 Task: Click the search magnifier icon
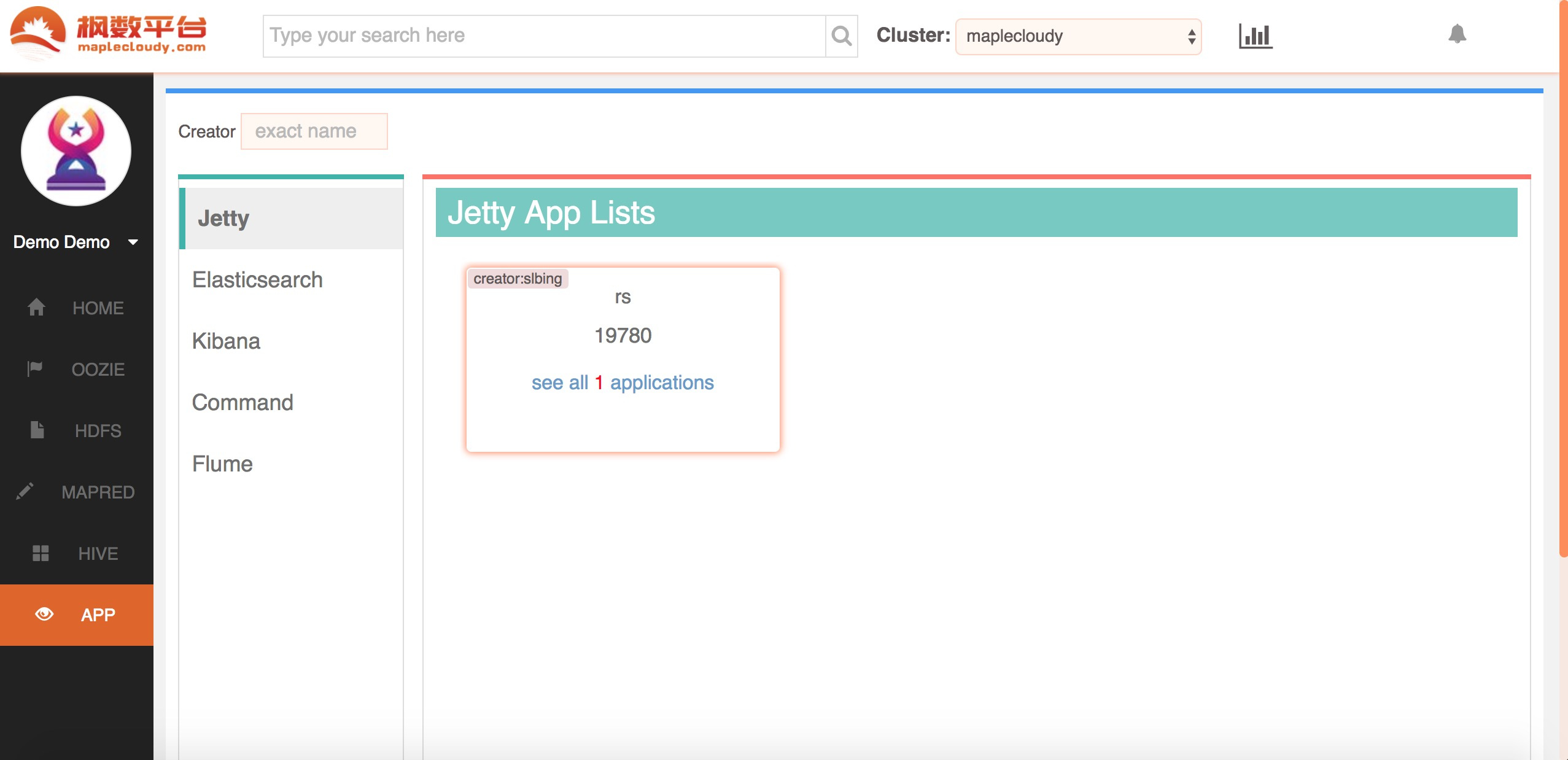841,36
